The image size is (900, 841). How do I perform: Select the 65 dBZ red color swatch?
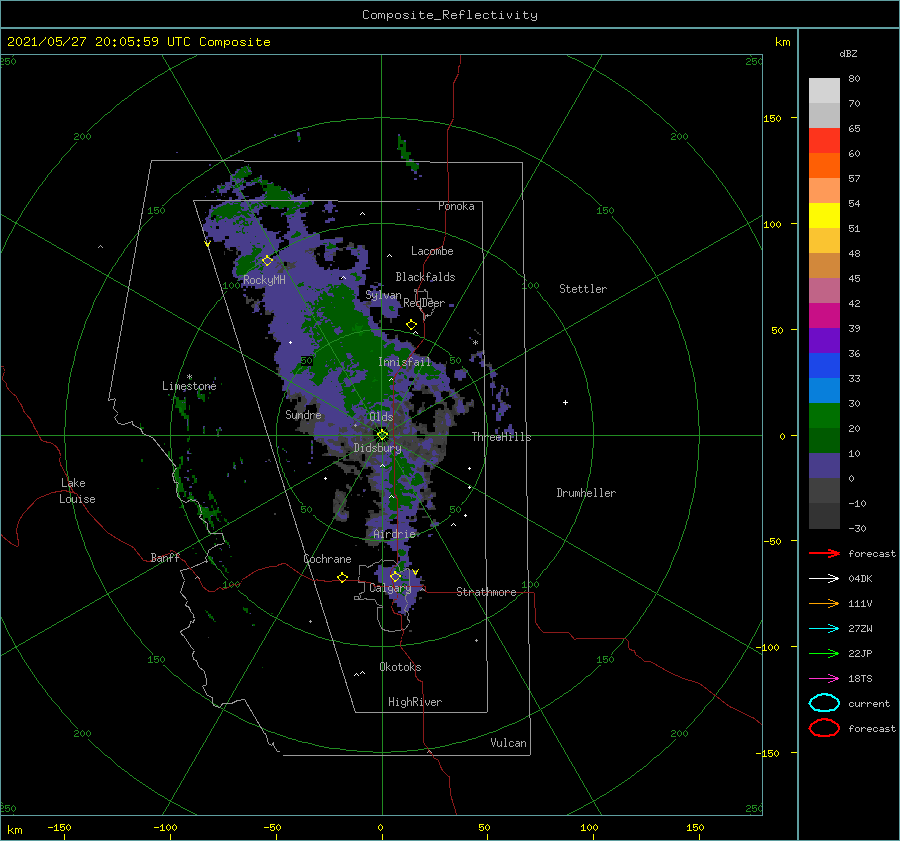coord(824,141)
